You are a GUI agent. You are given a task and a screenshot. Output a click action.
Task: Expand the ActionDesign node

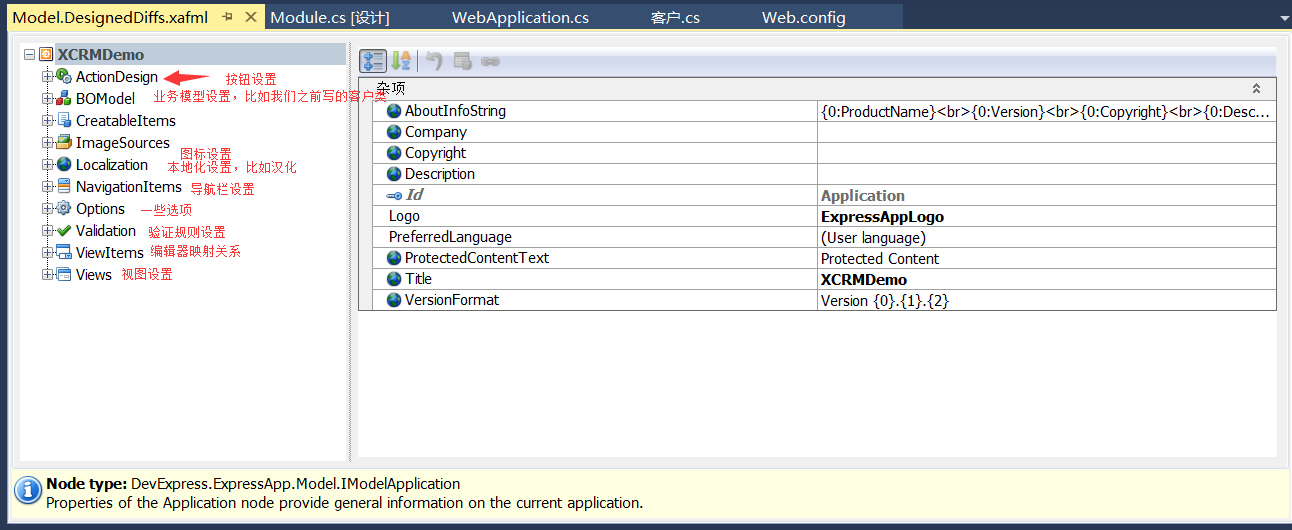pos(47,77)
